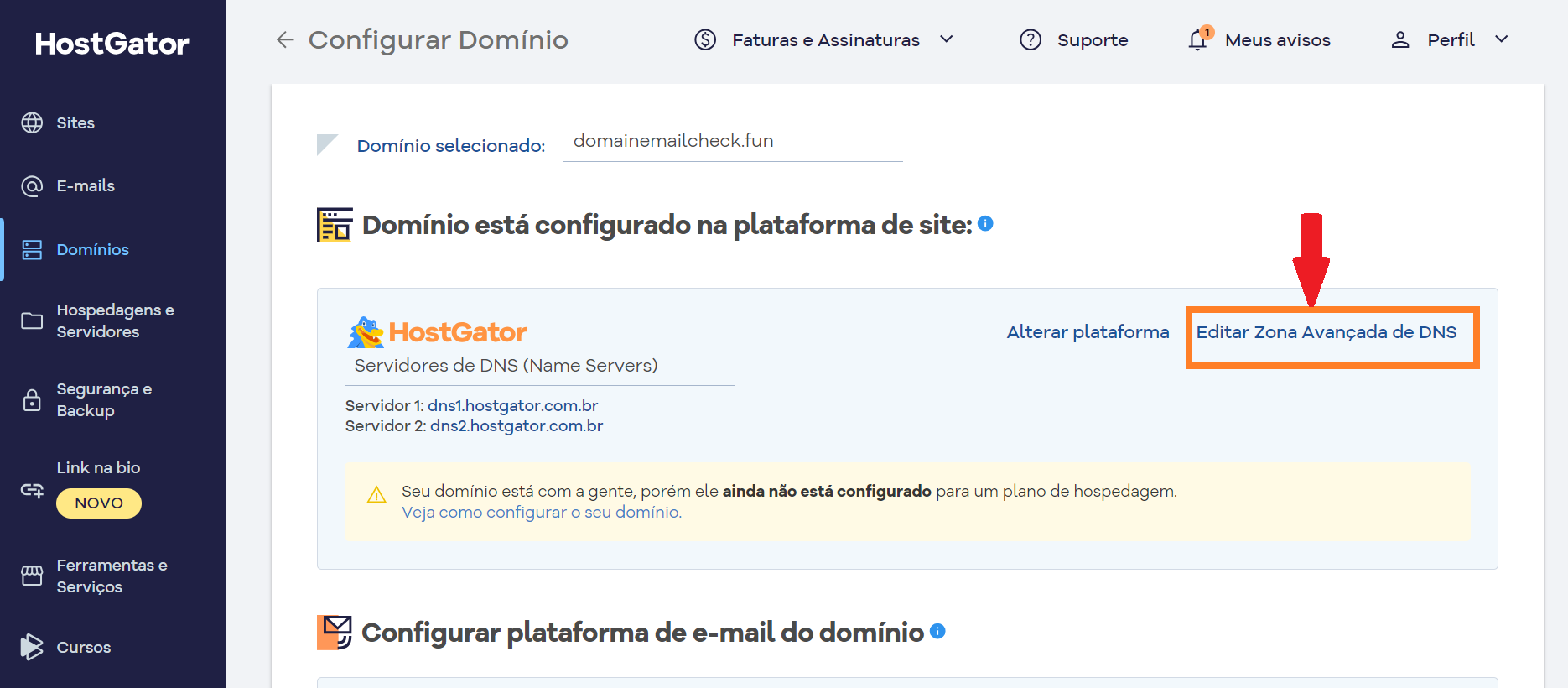Expand Faturas e Assinaturas dropdown chevron
The height and width of the screenshot is (688, 1568).
tap(947, 39)
